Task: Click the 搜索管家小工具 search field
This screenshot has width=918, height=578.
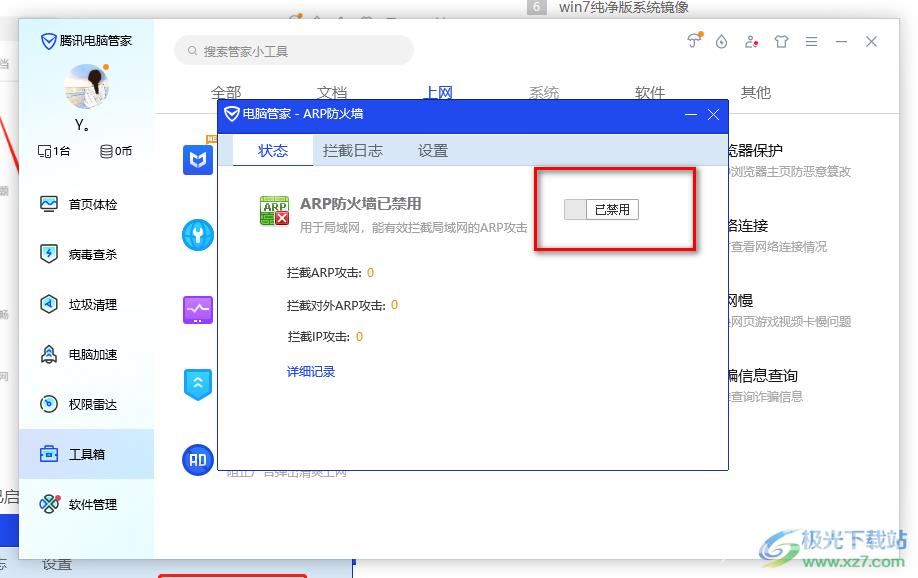Action: coord(294,51)
